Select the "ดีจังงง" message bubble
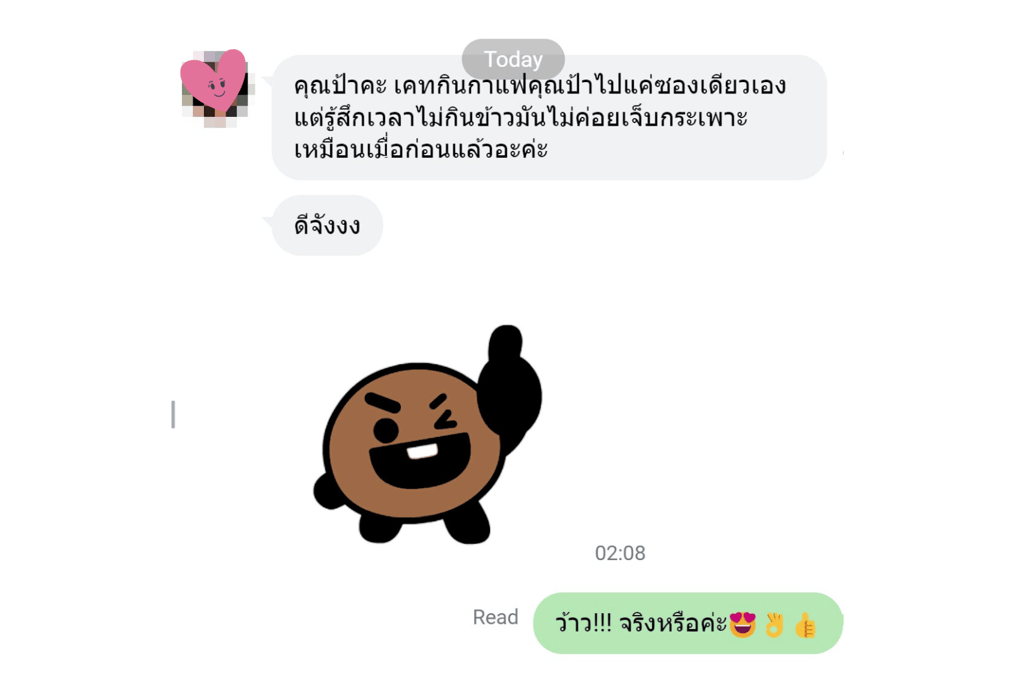1024x682 pixels. pyautogui.click(x=327, y=226)
